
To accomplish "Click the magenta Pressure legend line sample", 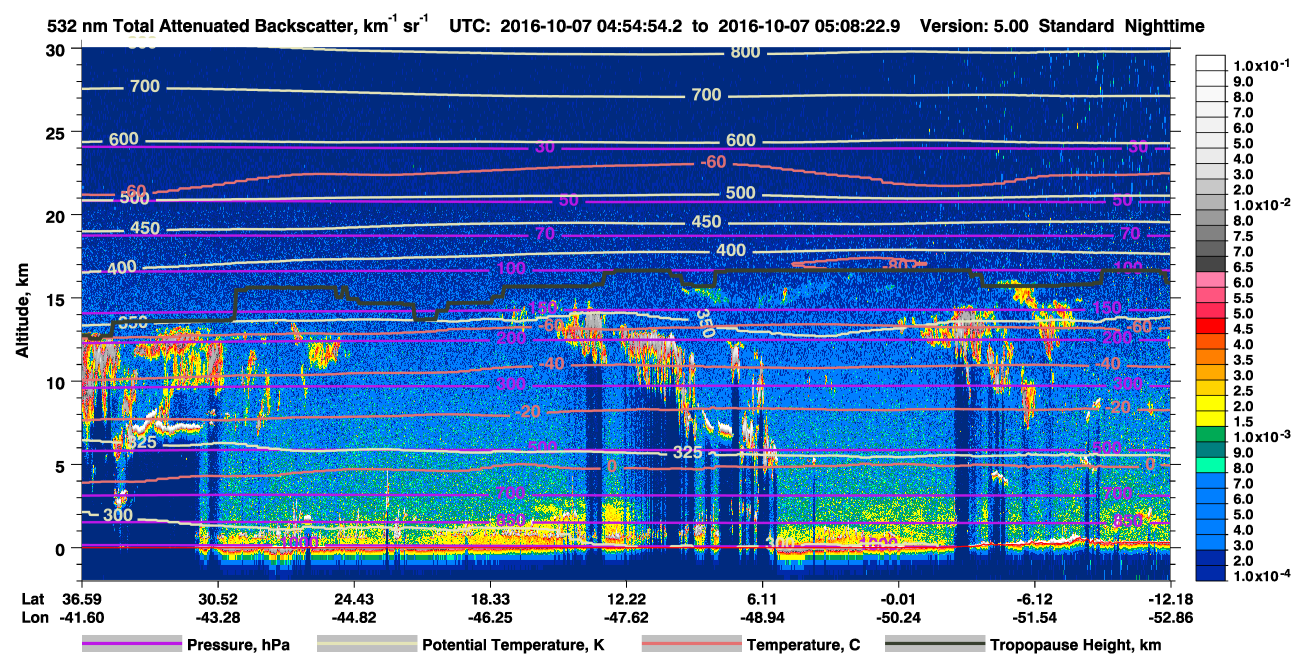I will point(133,644).
